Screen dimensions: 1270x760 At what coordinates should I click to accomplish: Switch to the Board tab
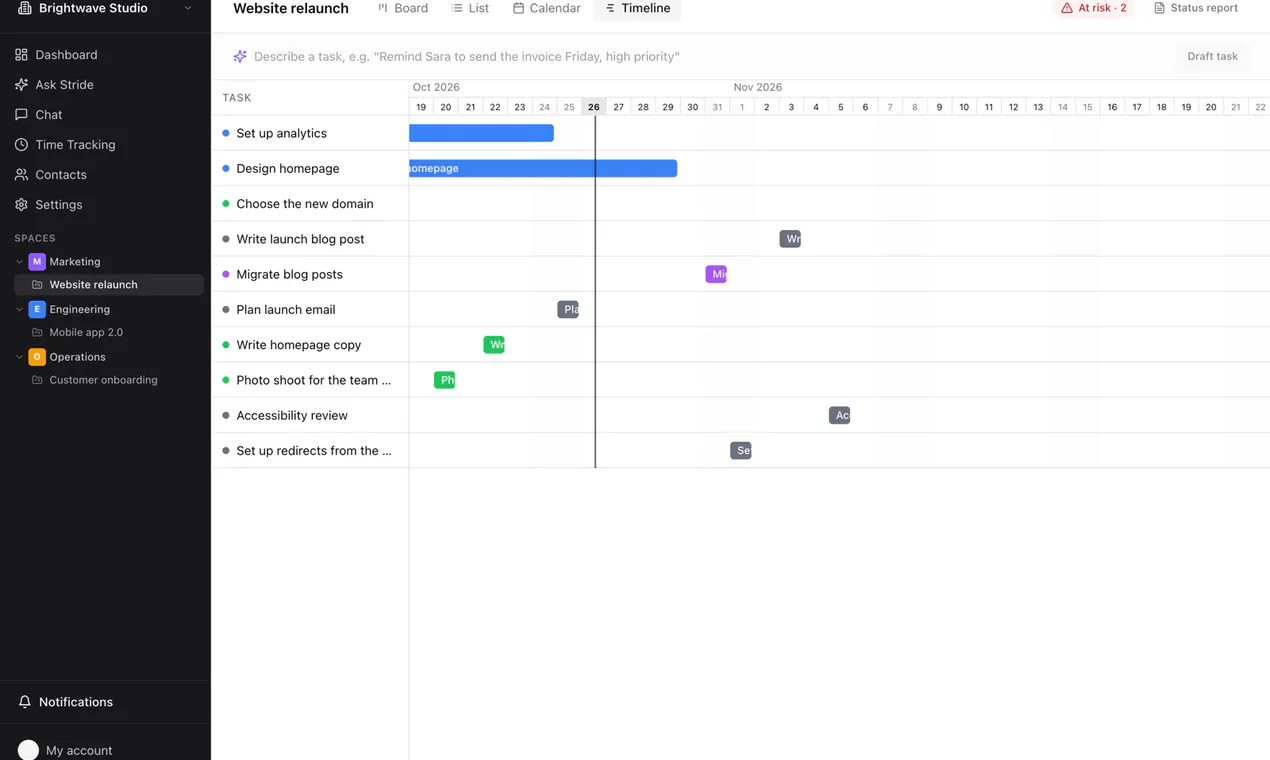pos(403,8)
